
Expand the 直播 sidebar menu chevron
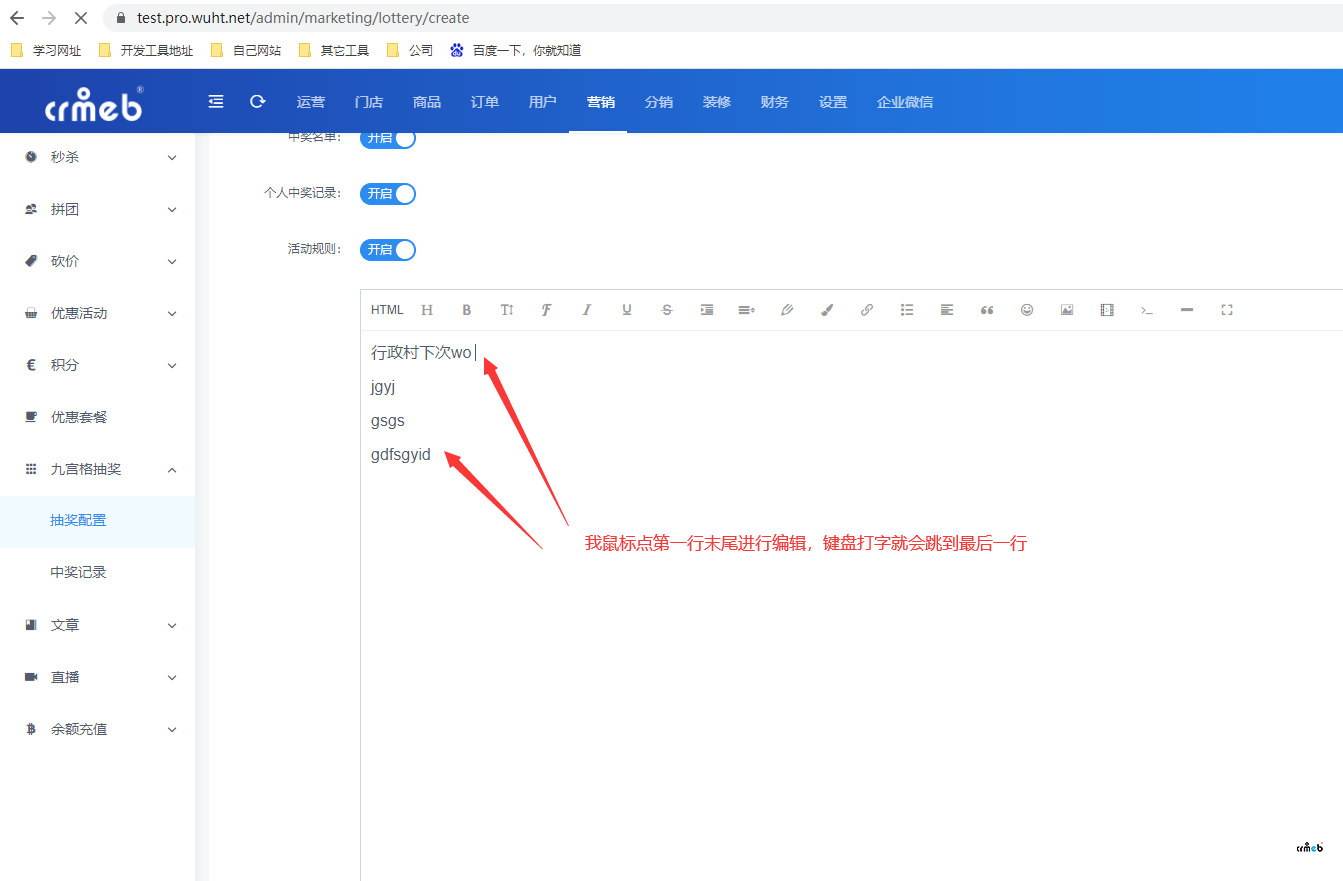(x=172, y=678)
